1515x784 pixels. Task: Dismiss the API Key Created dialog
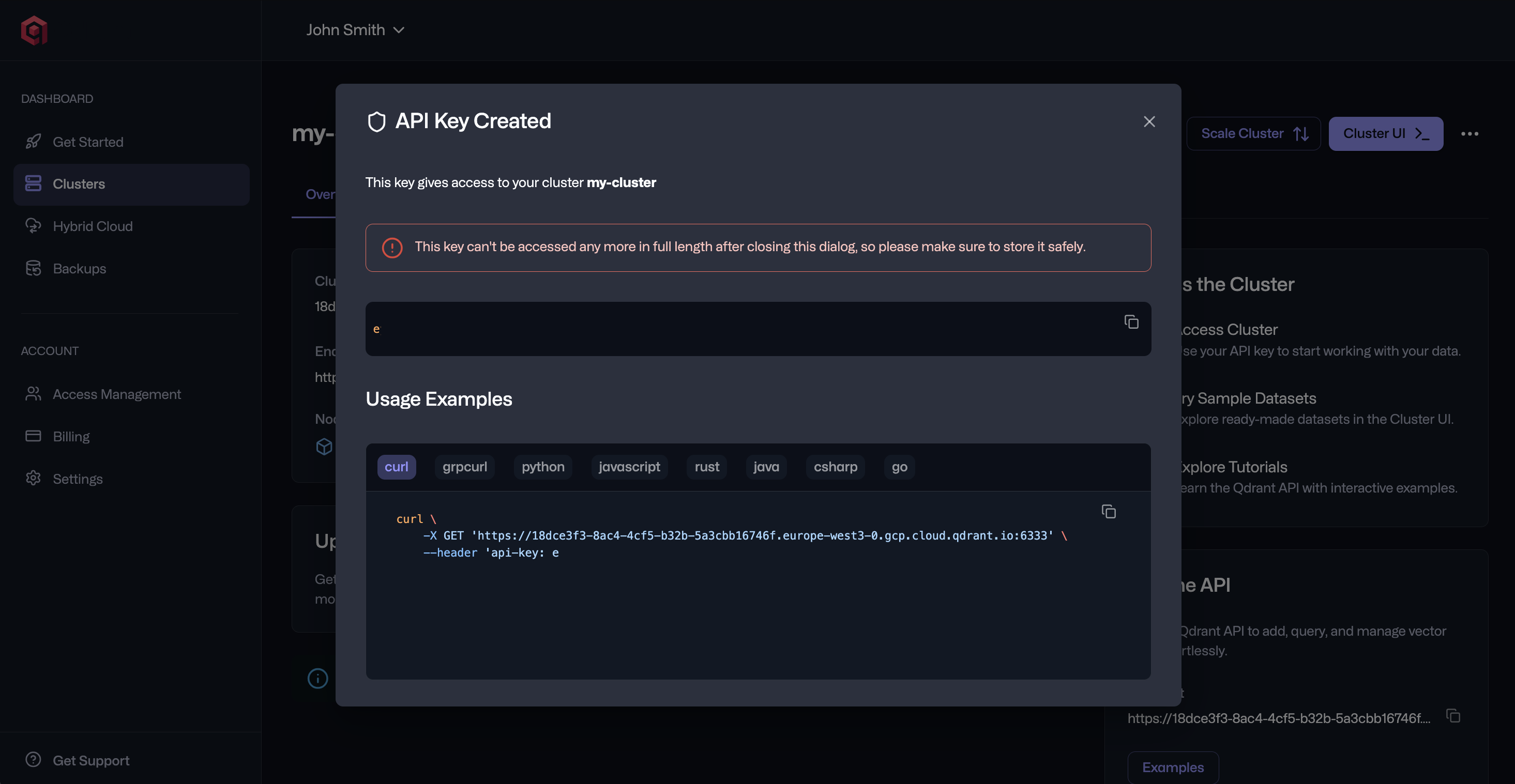click(x=1149, y=121)
